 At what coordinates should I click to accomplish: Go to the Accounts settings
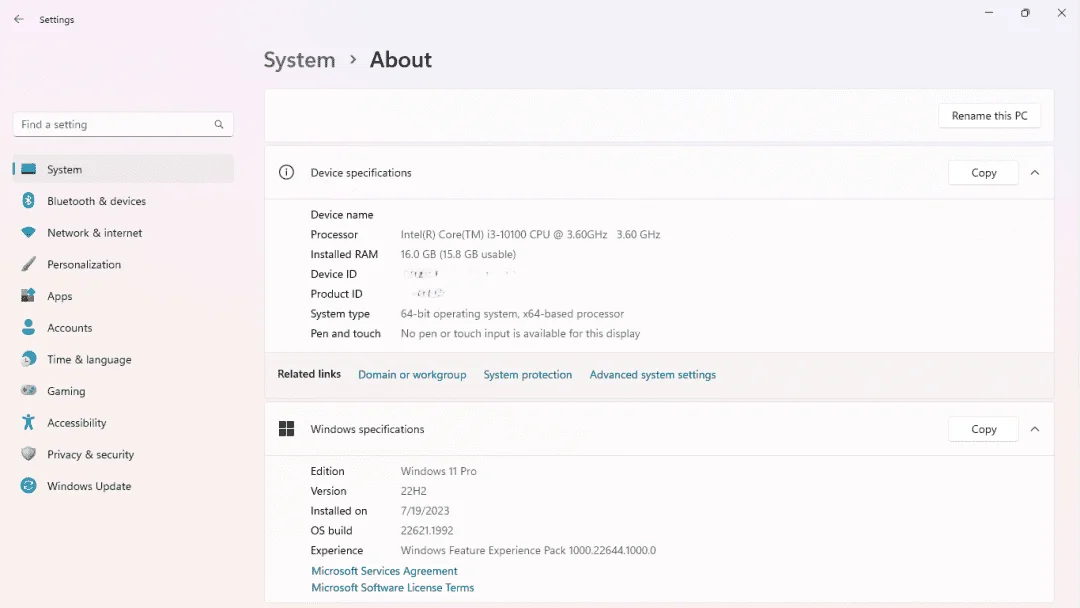point(123,328)
